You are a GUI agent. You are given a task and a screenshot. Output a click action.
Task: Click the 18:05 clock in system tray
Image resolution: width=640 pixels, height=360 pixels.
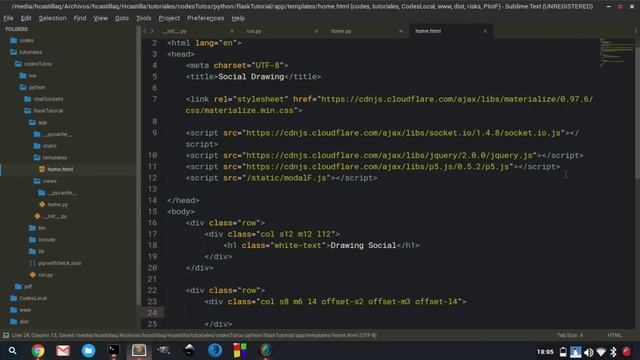pos(545,352)
